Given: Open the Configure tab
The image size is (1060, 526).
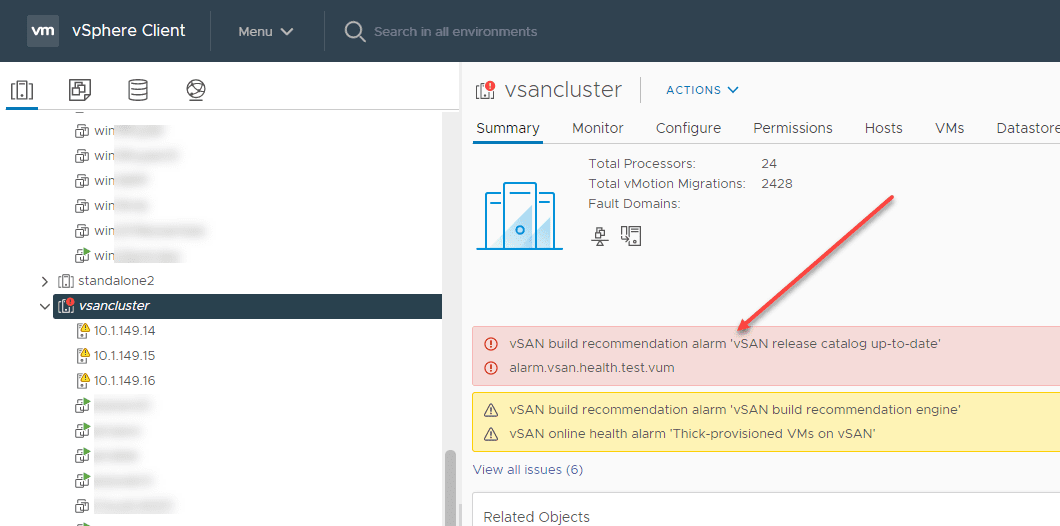Looking at the screenshot, I should [x=688, y=128].
